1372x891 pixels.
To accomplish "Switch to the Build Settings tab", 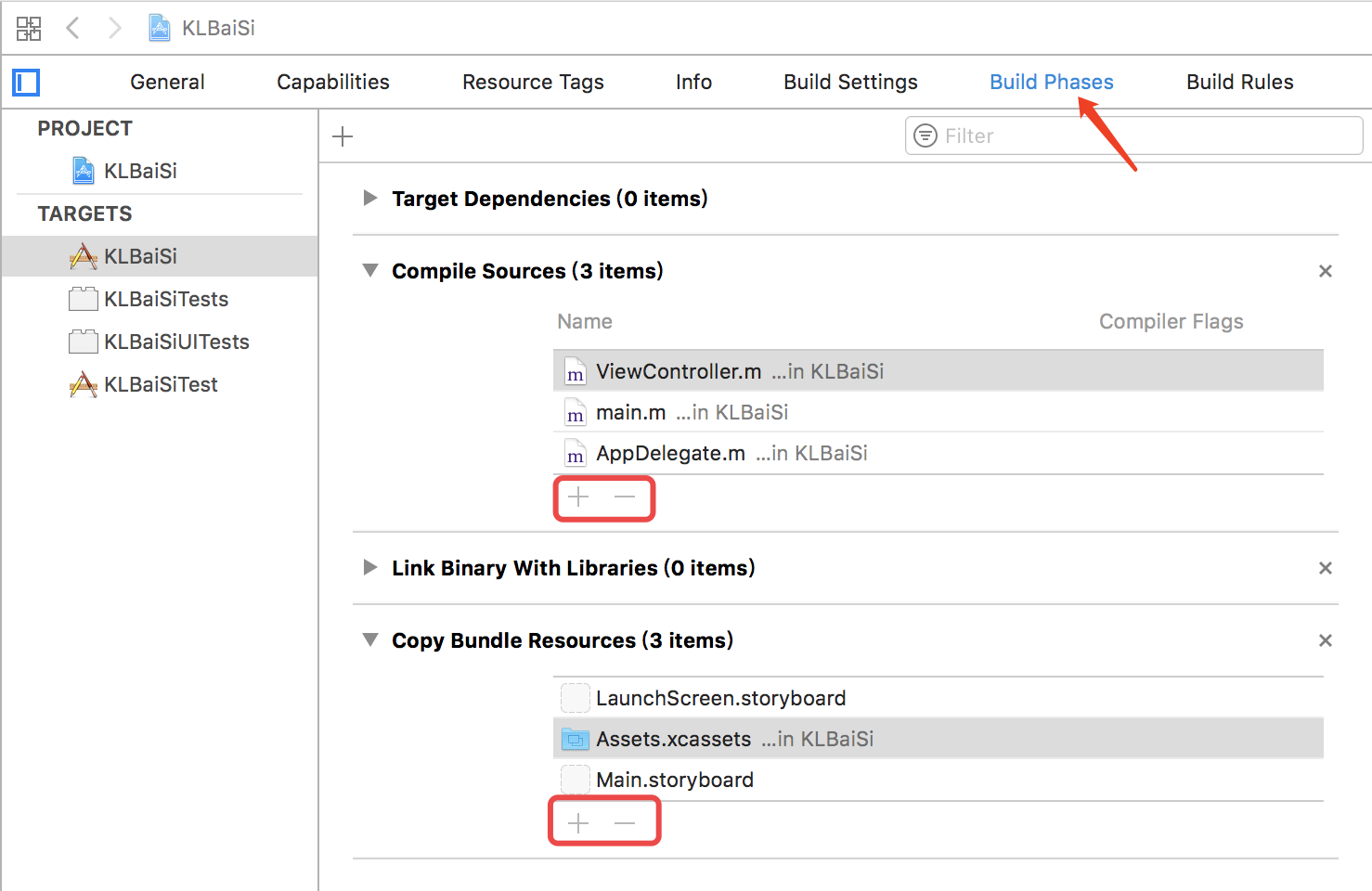I will (850, 82).
